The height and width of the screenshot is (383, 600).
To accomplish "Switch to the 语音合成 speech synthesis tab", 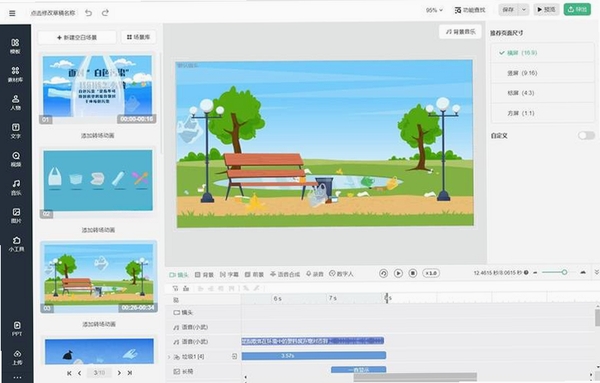I will 285,274.
